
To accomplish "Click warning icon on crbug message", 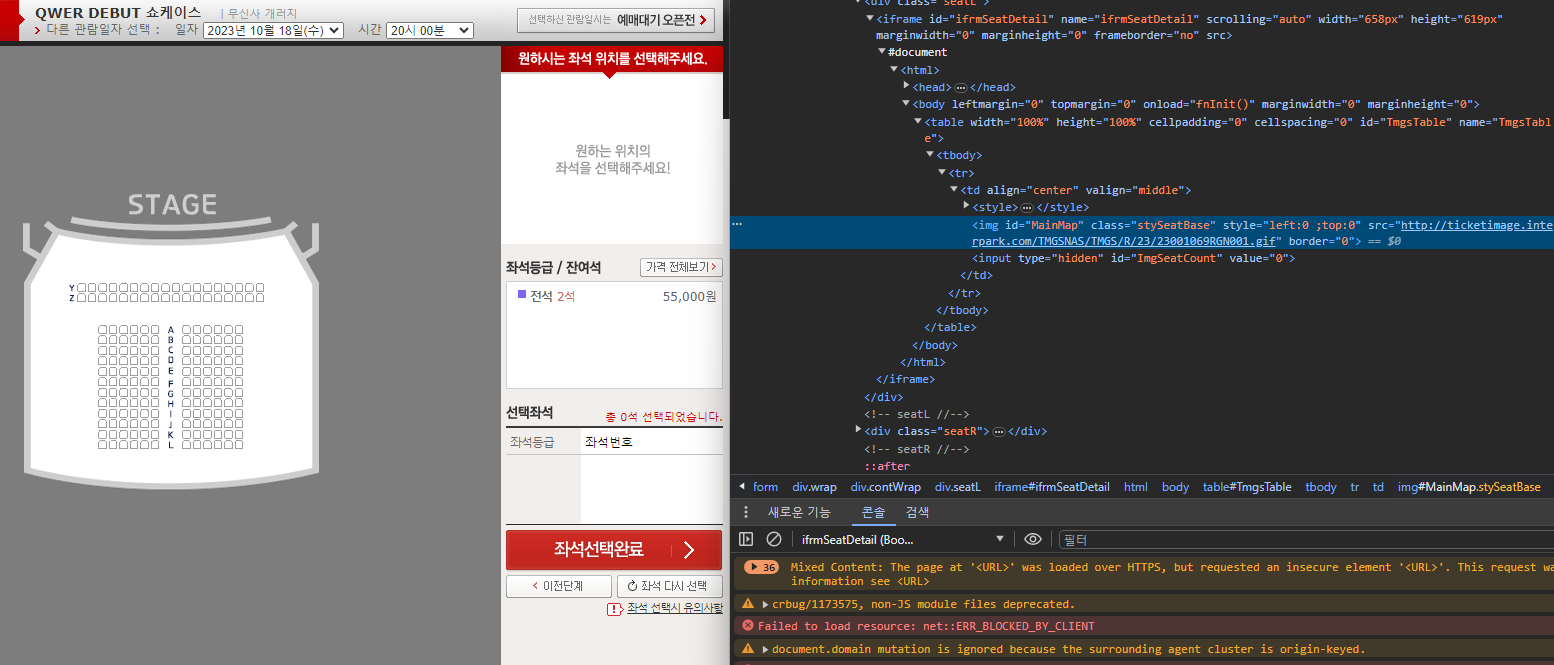I will (748, 604).
